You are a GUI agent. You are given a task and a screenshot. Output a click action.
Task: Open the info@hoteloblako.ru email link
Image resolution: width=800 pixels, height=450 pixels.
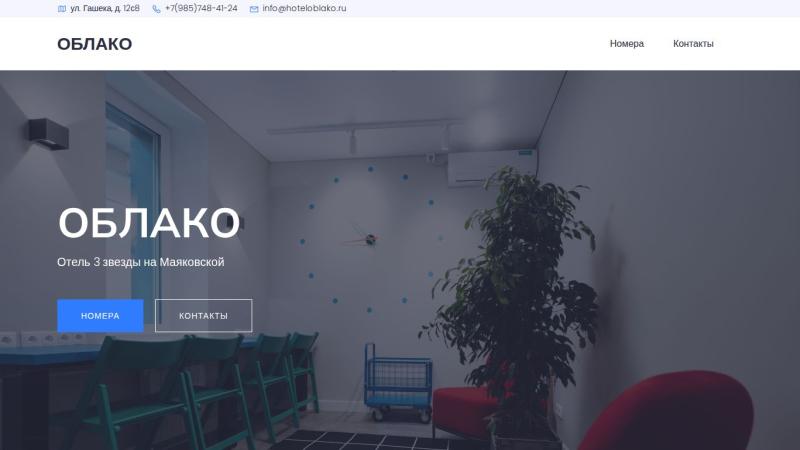[304, 8]
